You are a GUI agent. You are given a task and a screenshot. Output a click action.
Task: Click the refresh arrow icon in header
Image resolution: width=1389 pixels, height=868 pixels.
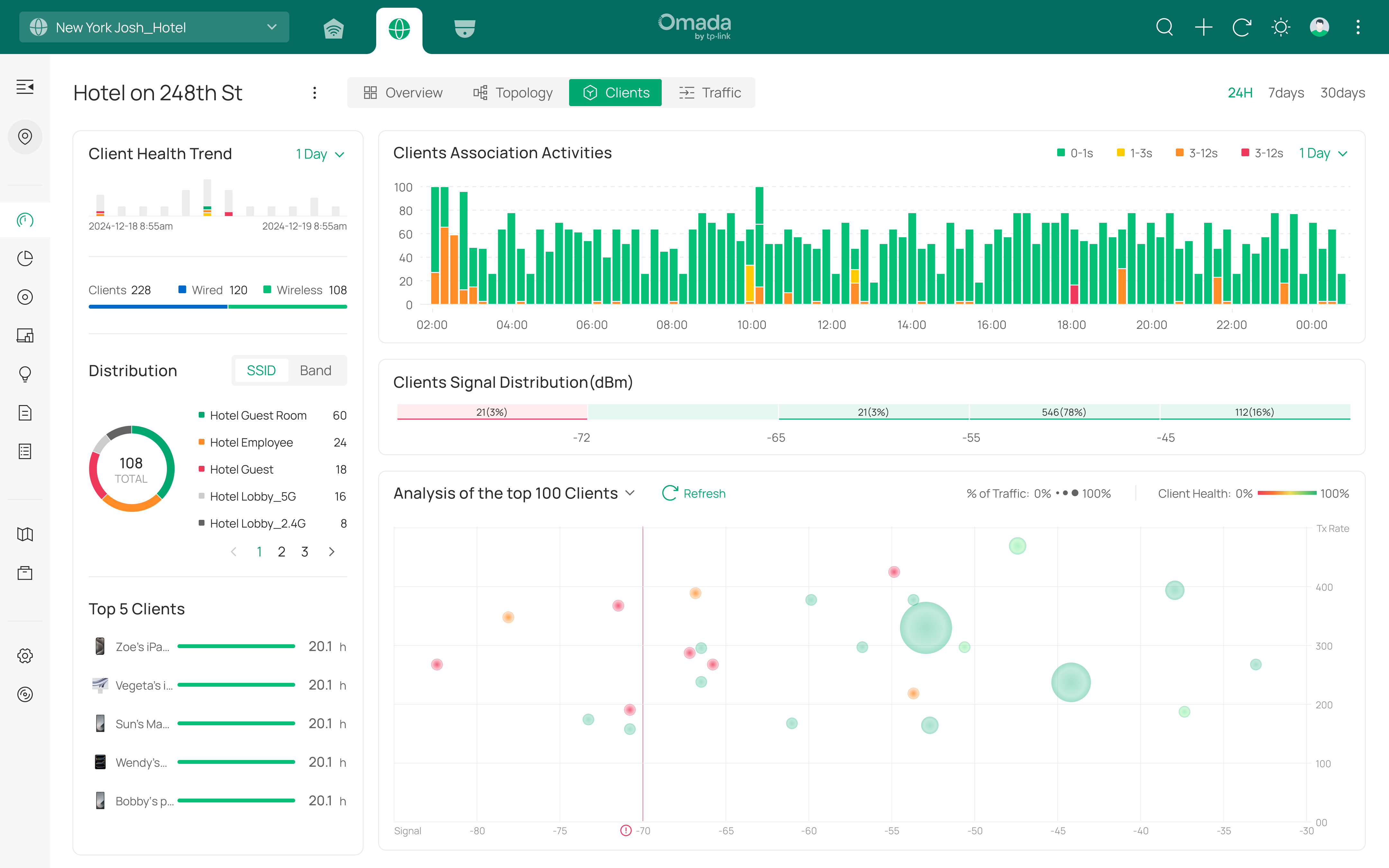point(1241,27)
